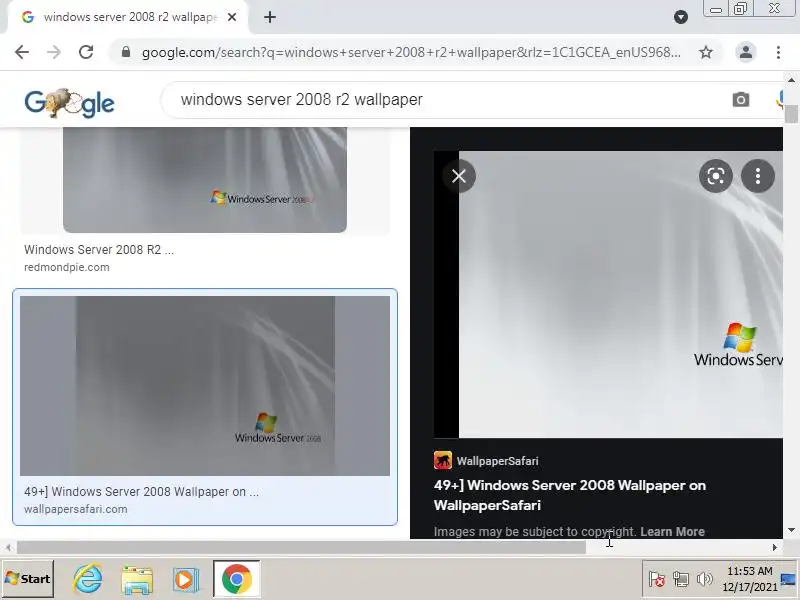This screenshot has width=800, height=600.
Task: Click the address bar URL
Action: (x=411, y=52)
